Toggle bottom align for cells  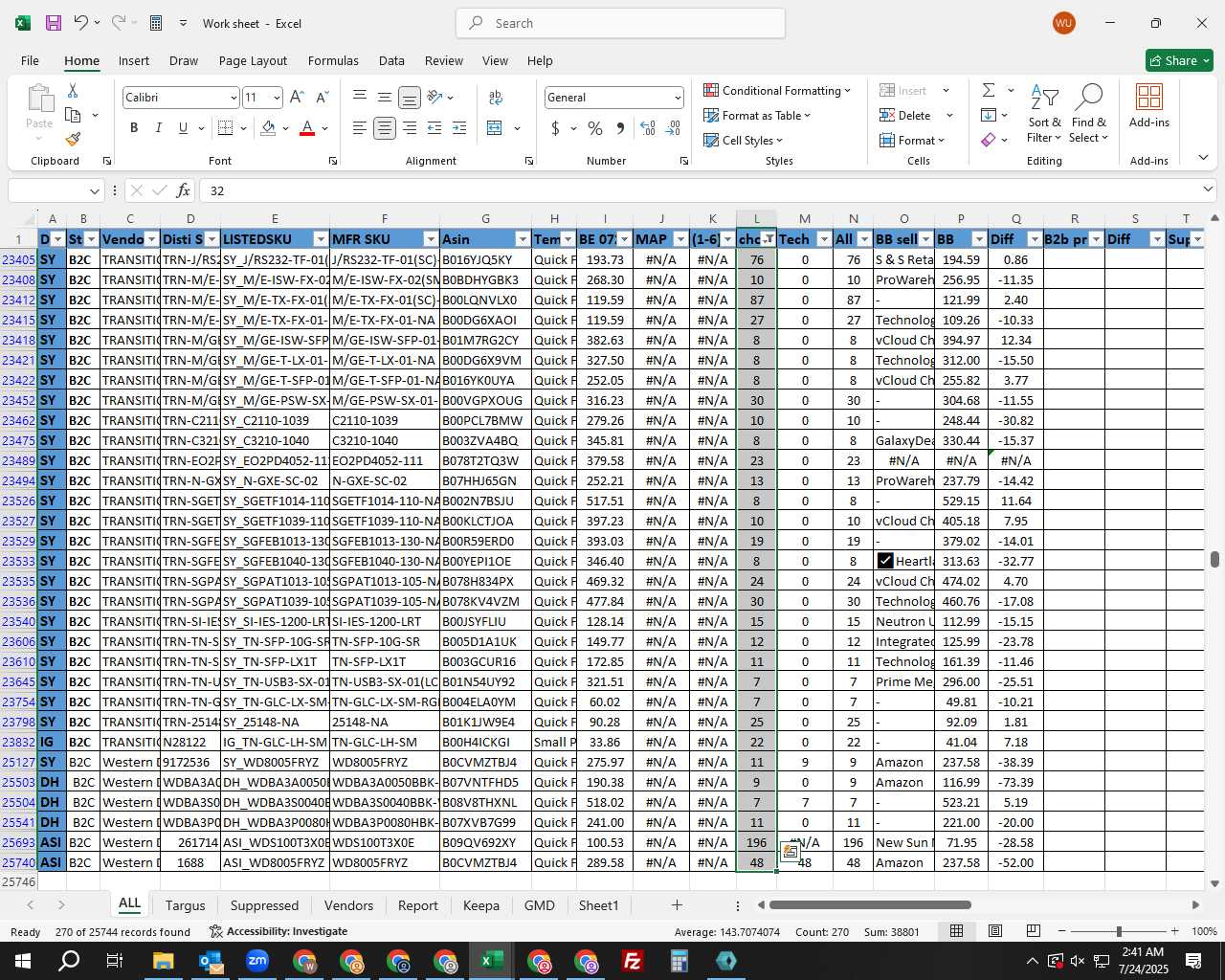(x=409, y=97)
